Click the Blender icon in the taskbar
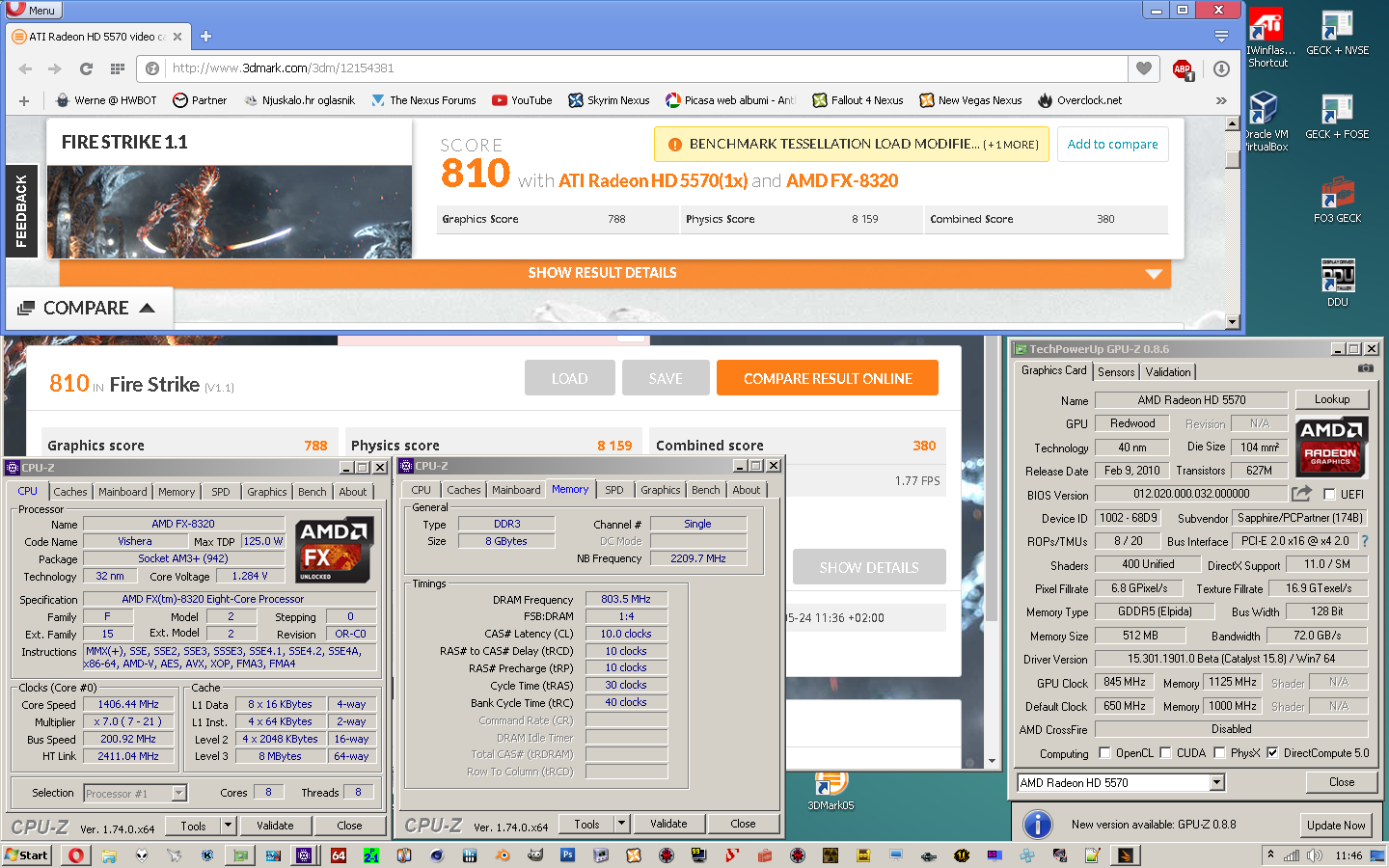 point(502,855)
